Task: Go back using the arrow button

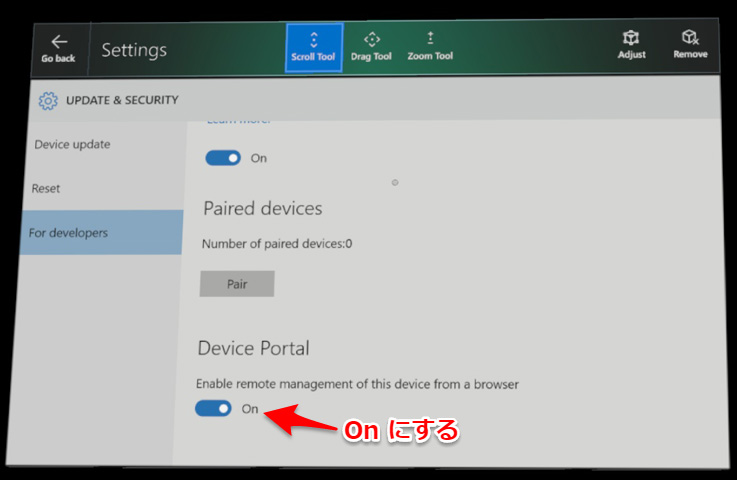Action: [58, 48]
